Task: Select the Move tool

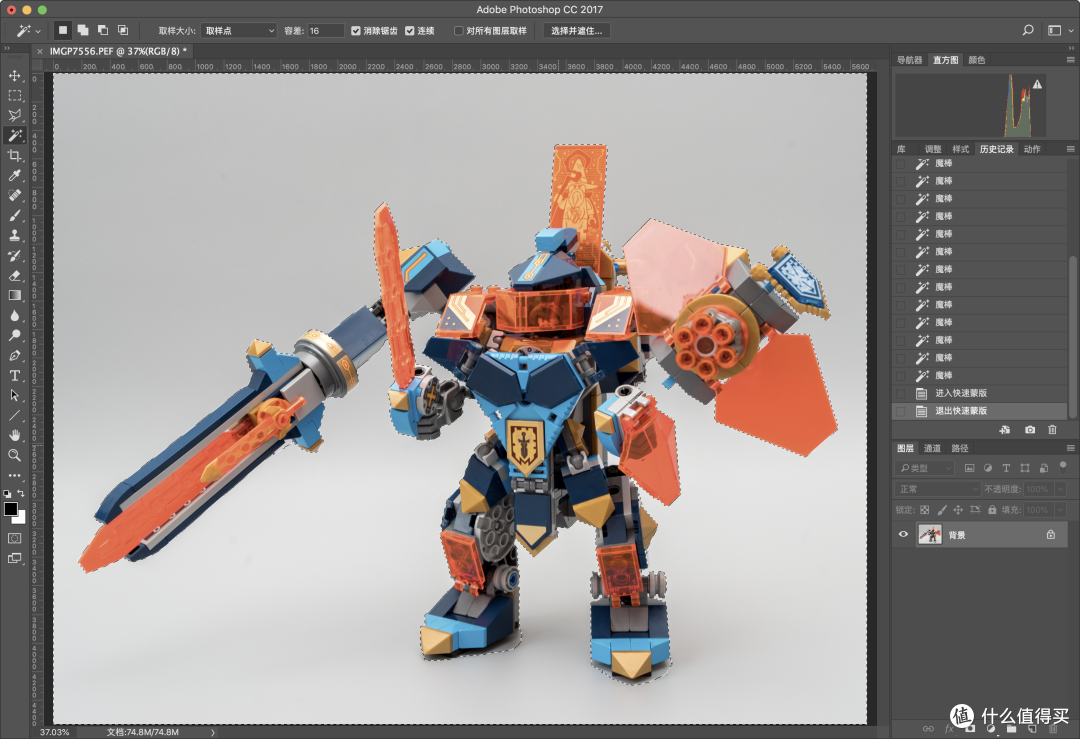Action: [x=14, y=75]
